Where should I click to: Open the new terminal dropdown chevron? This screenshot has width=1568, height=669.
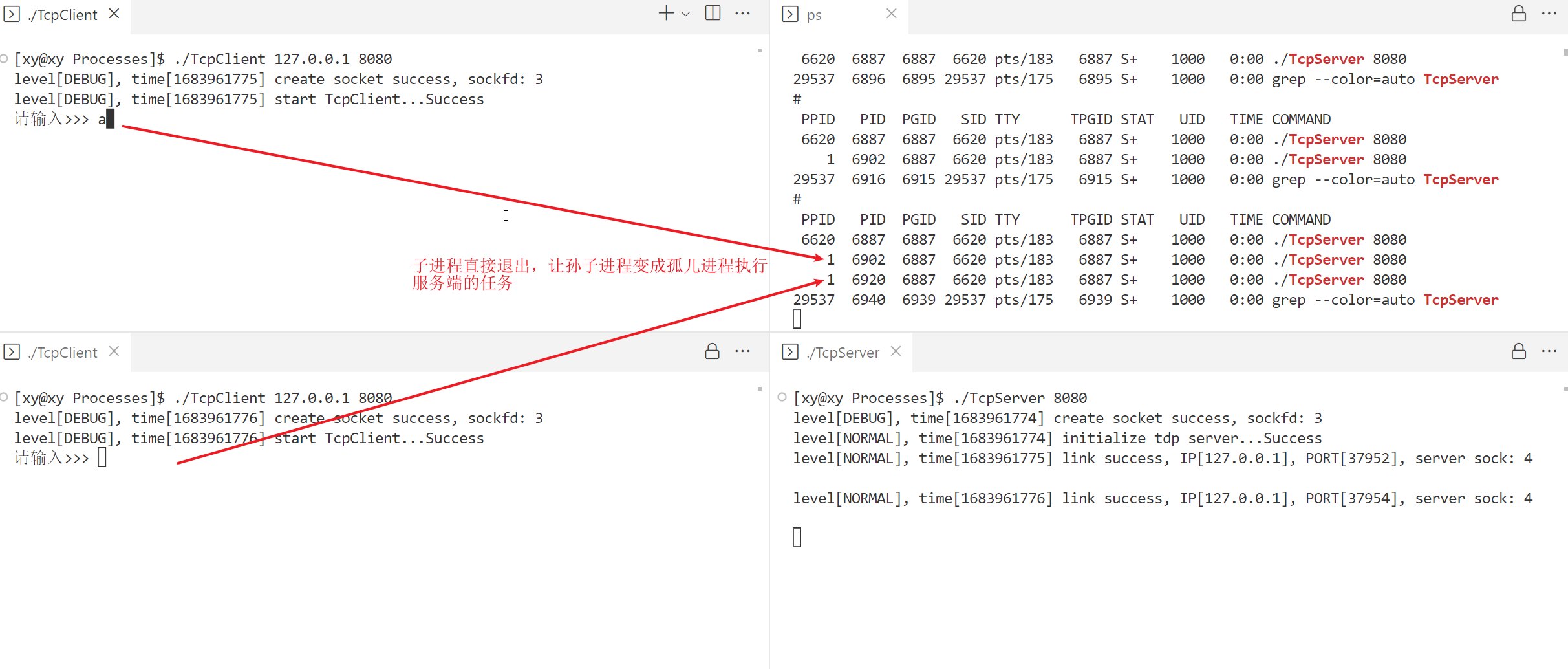click(x=685, y=14)
